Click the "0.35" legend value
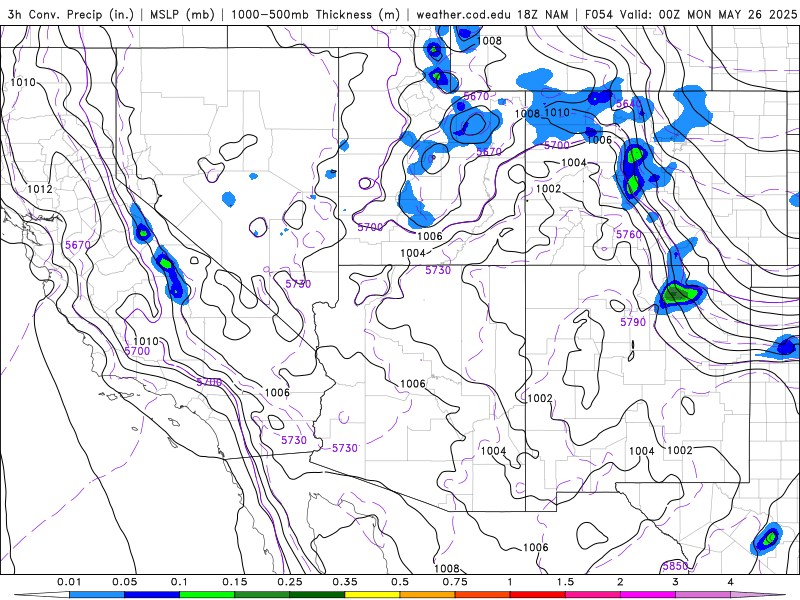 point(345,582)
